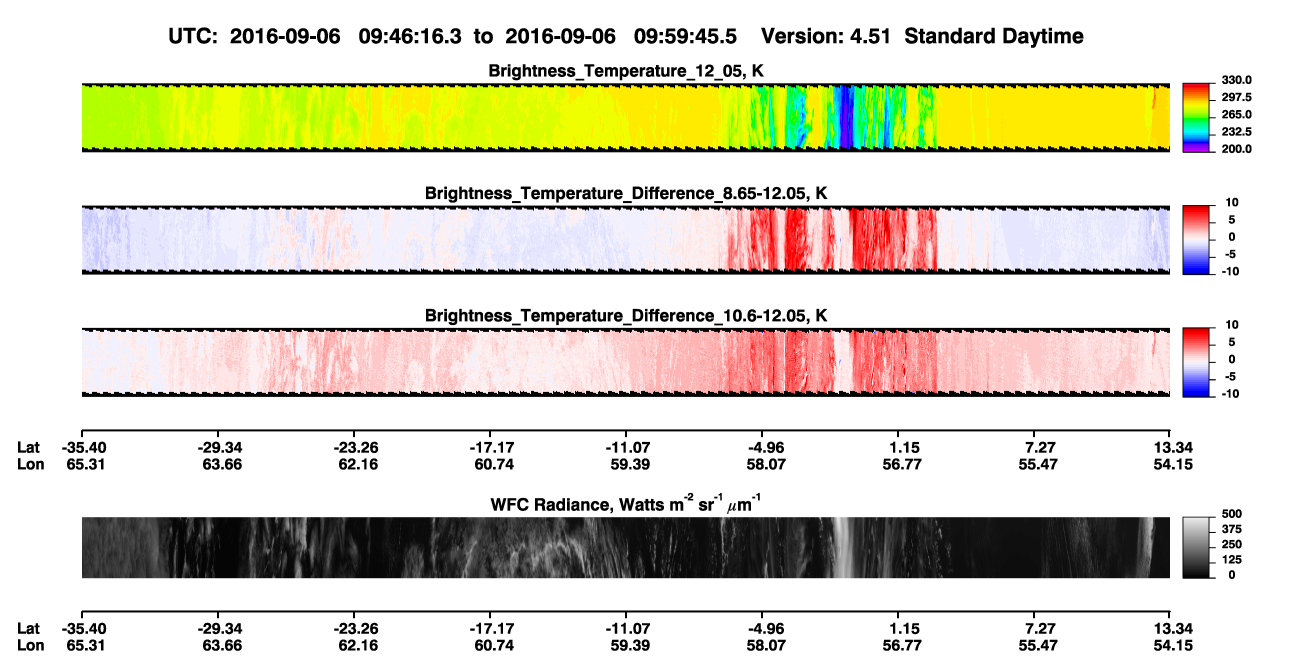Click the WFC Radiance grayscale image strip
Image resolution: width=1300 pixels, height=667 pixels.
(625, 547)
